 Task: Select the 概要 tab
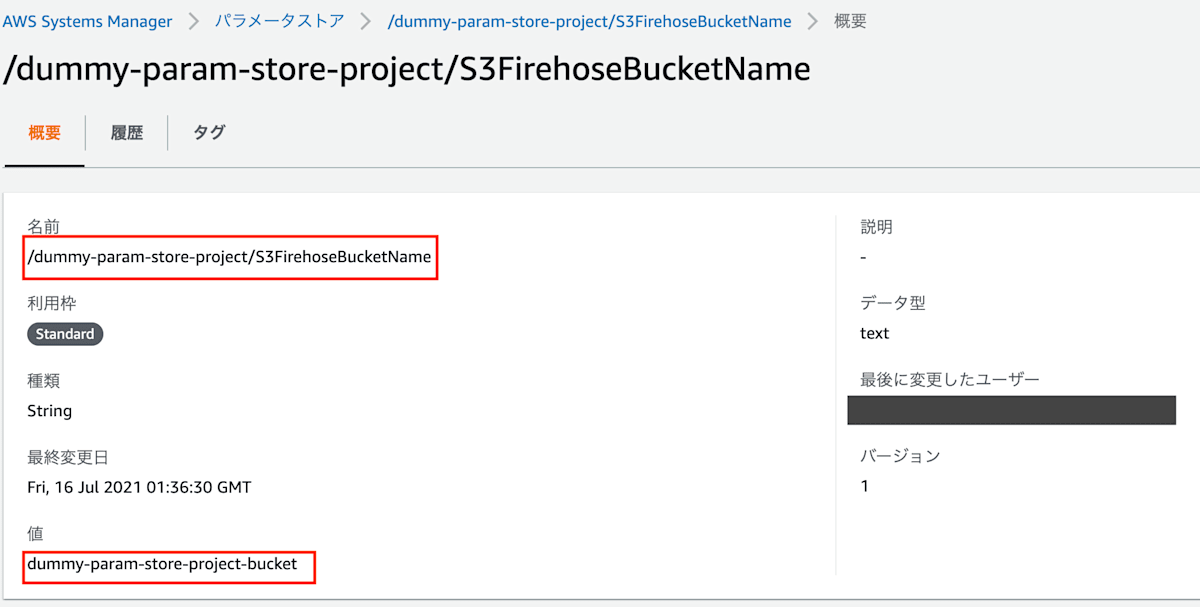pos(44,132)
